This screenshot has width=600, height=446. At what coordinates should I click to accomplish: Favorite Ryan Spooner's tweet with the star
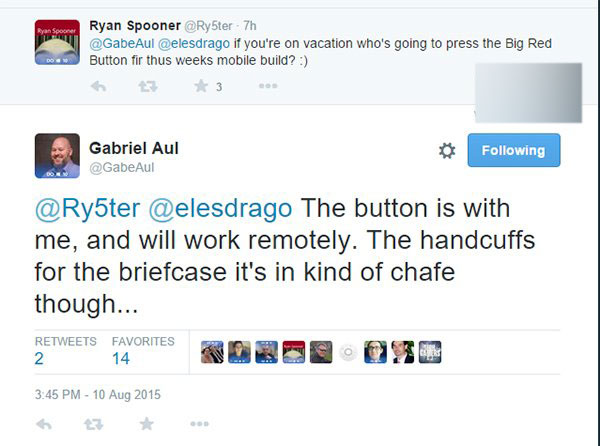[x=199, y=87]
